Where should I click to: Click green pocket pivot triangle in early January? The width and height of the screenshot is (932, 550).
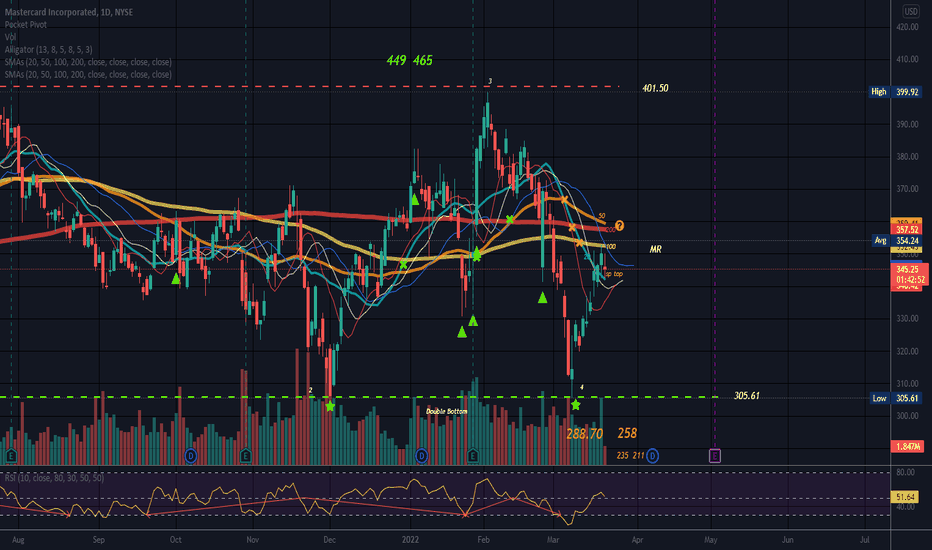(x=415, y=199)
